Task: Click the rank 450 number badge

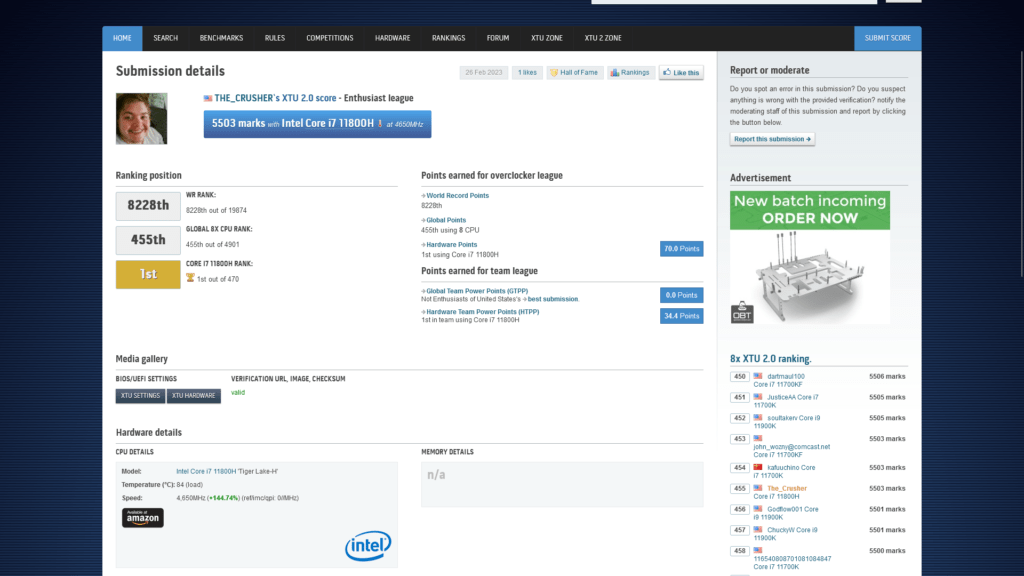Action: tap(739, 377)
